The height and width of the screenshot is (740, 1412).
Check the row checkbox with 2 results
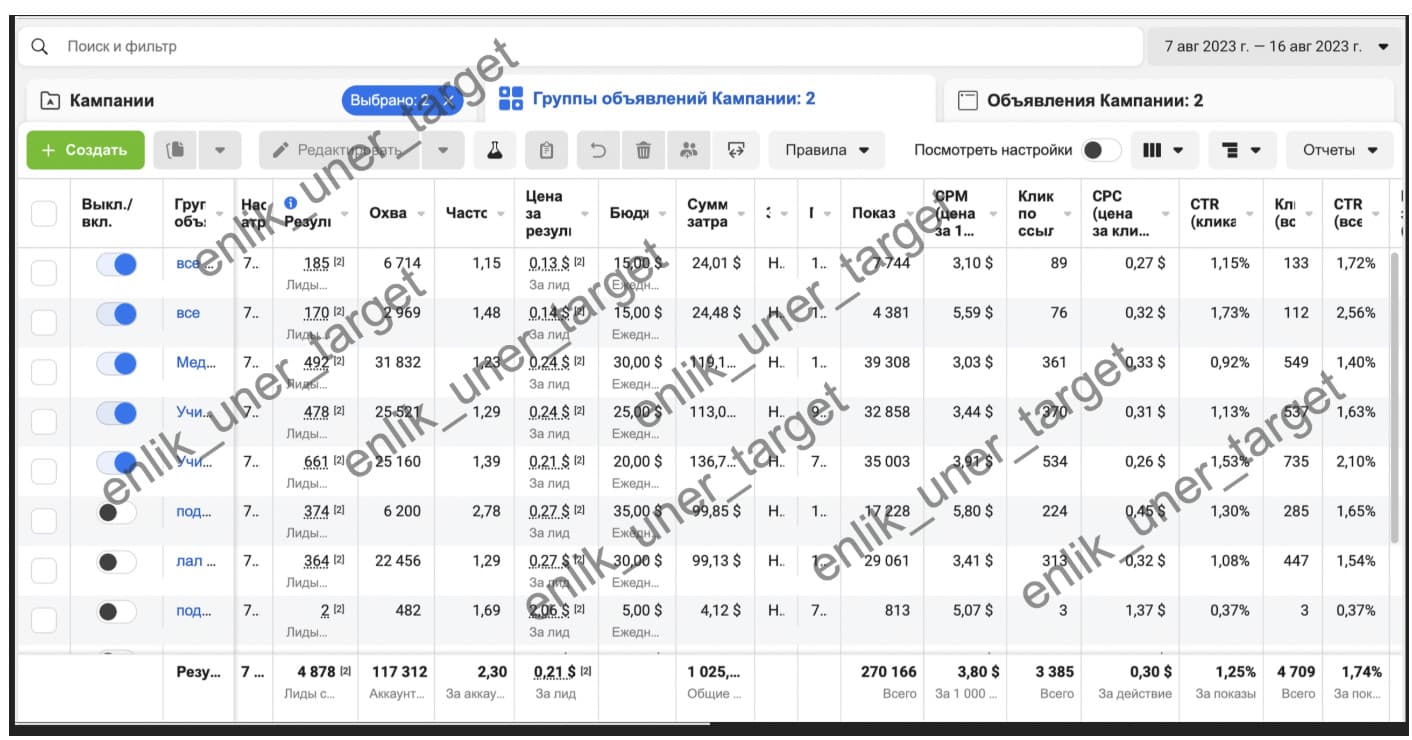[44, 620]
